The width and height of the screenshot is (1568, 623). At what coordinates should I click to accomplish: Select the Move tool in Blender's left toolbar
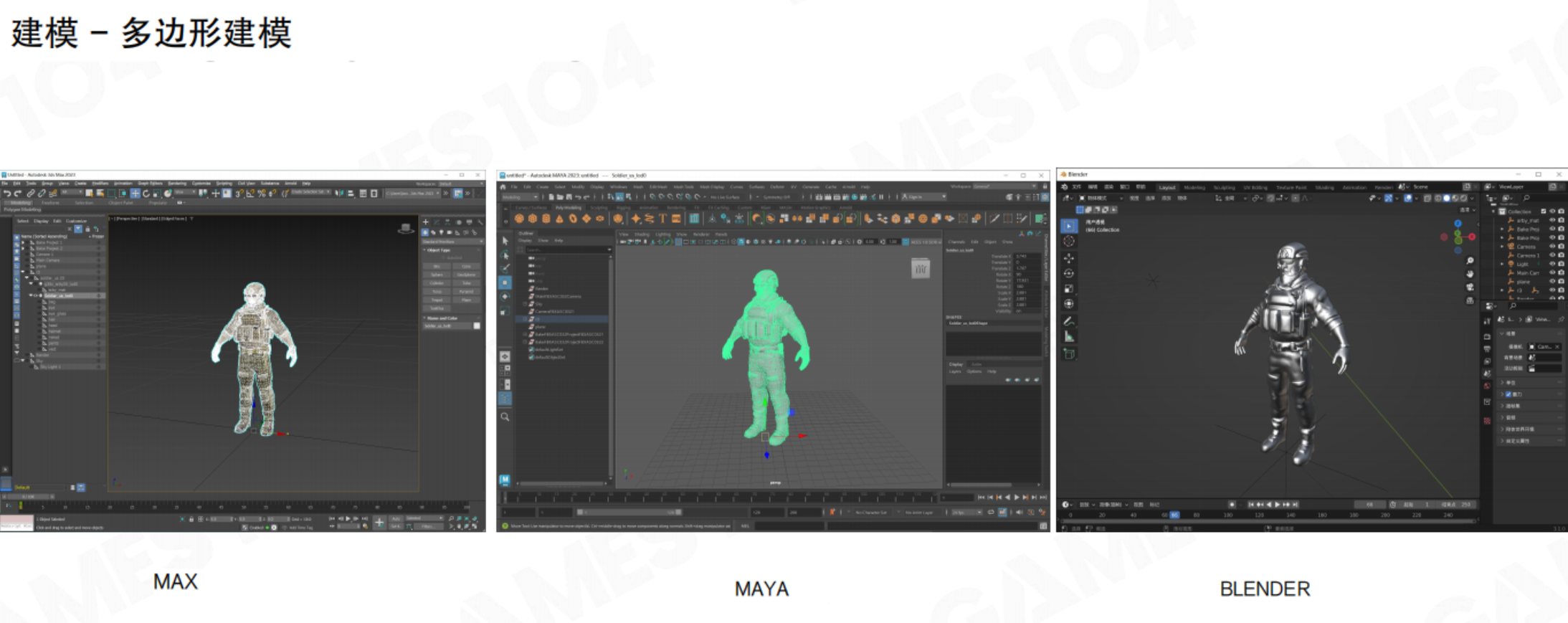(1069, 258)
